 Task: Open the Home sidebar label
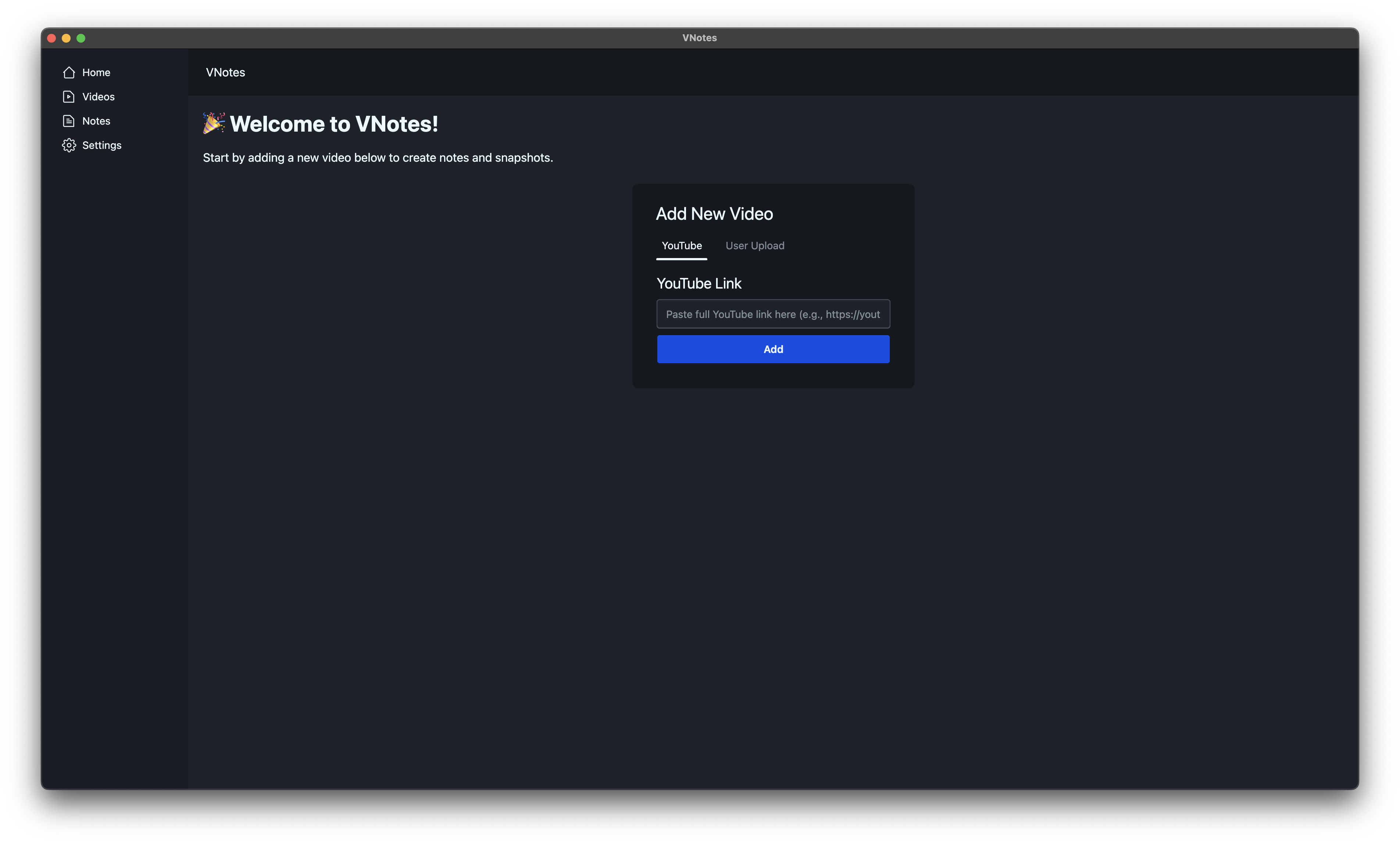tap(96, 72)
